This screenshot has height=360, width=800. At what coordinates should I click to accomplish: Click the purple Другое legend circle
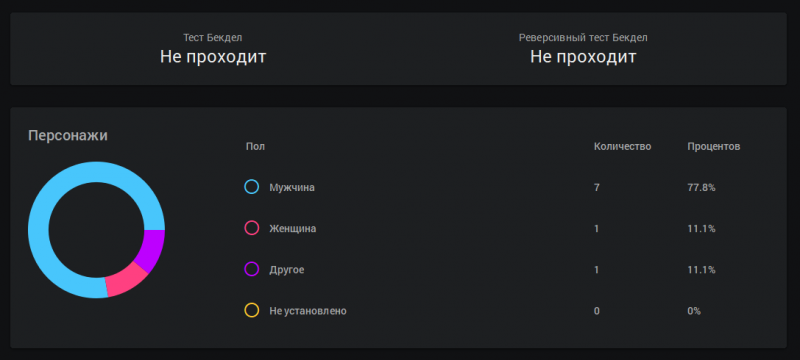252,269
